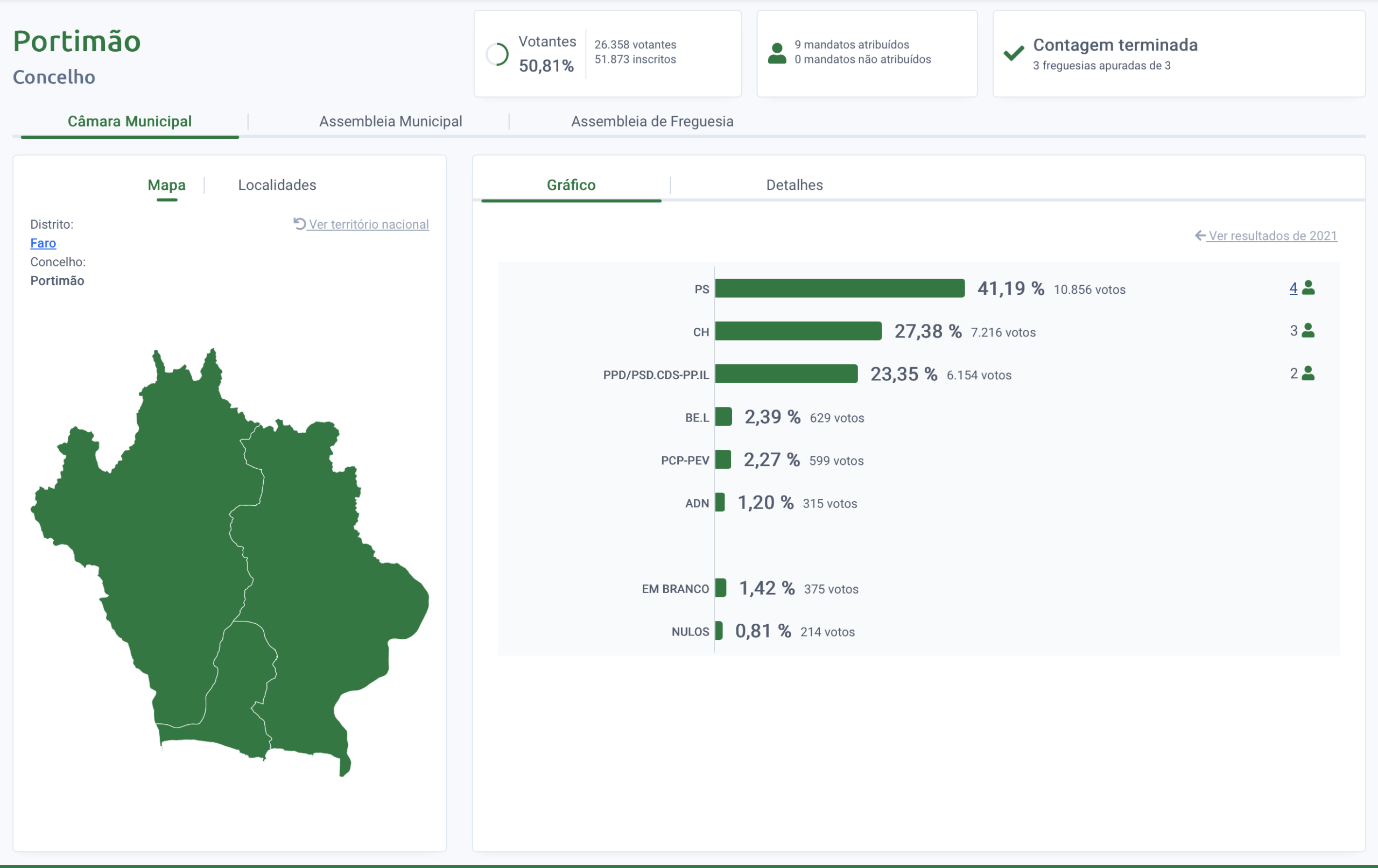
Task: Switch to Assembleia Municipal tab
Action: click(390, 121)
